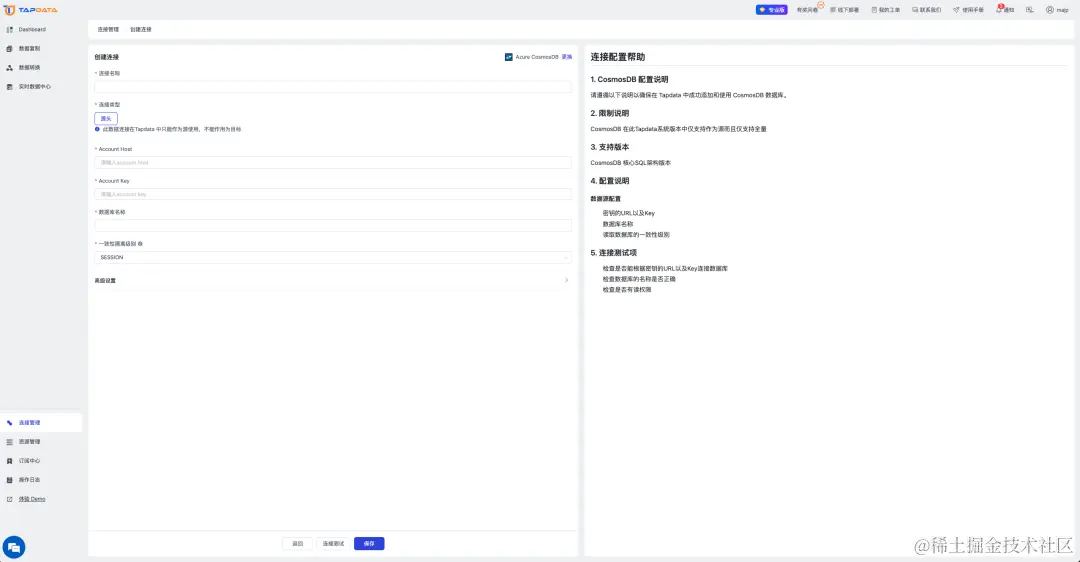
Task: Click the 专业版 badge in the top bar
Action: pos(771,10)
